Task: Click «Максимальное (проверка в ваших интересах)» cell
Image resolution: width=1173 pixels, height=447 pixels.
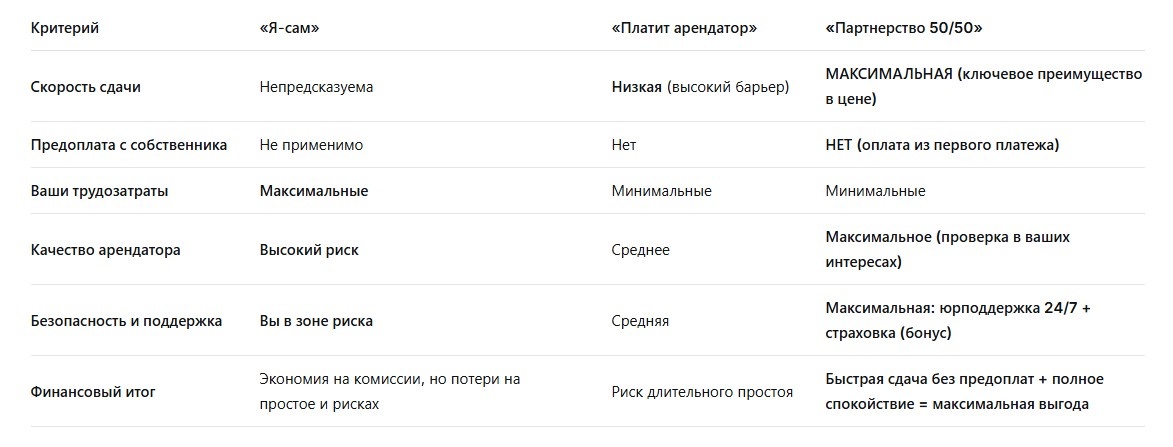Action: tap(948, 249)
